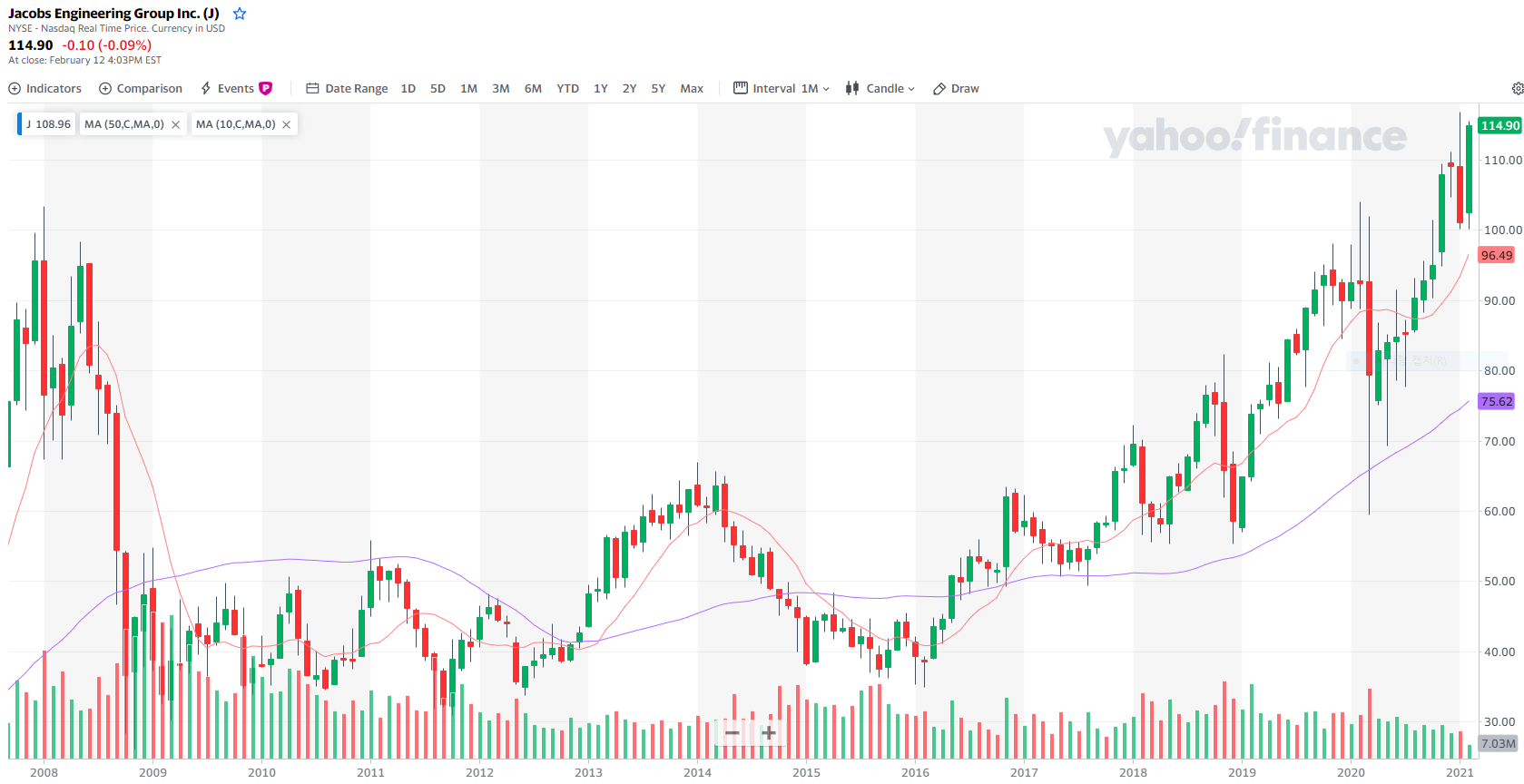Click the MA (50,C,MA,0) indicator label
Viewport: 1524px width, 784px height.
[x=124, y=124]
